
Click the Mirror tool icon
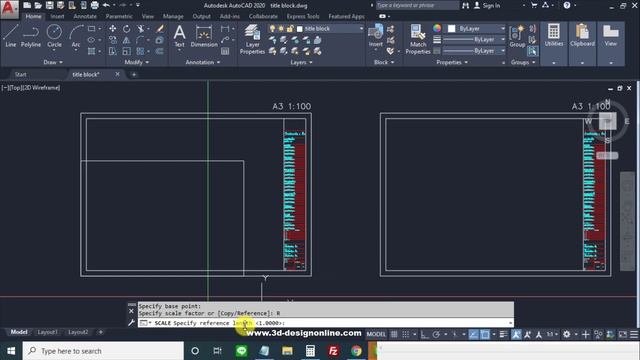click(127, 40)
